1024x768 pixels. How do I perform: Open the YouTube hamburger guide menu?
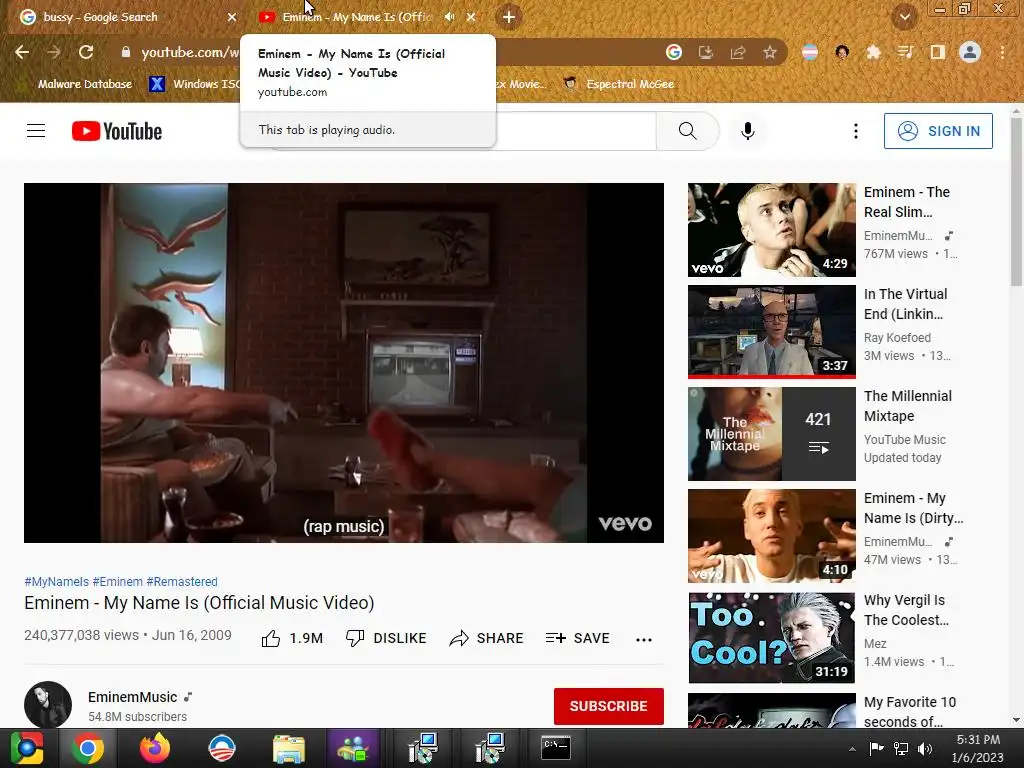tap(36, 131)
